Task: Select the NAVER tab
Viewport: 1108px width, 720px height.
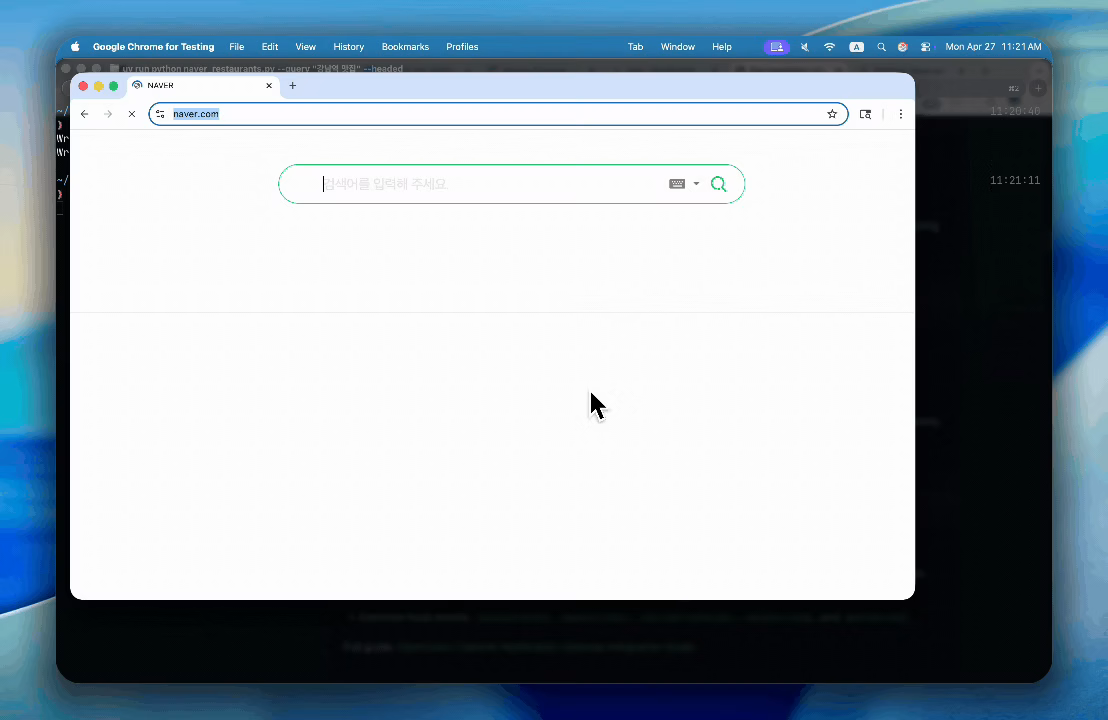Action: tap(204, 85)
